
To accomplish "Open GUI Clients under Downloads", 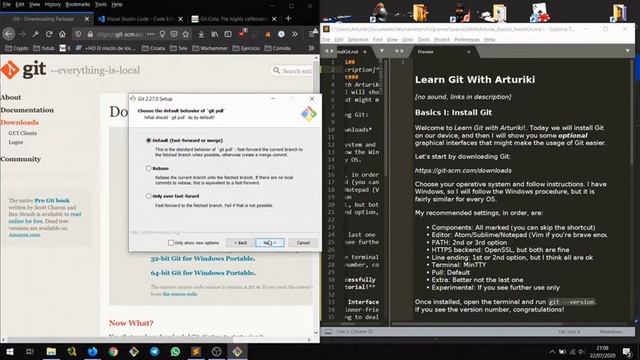I will (23, 133).
